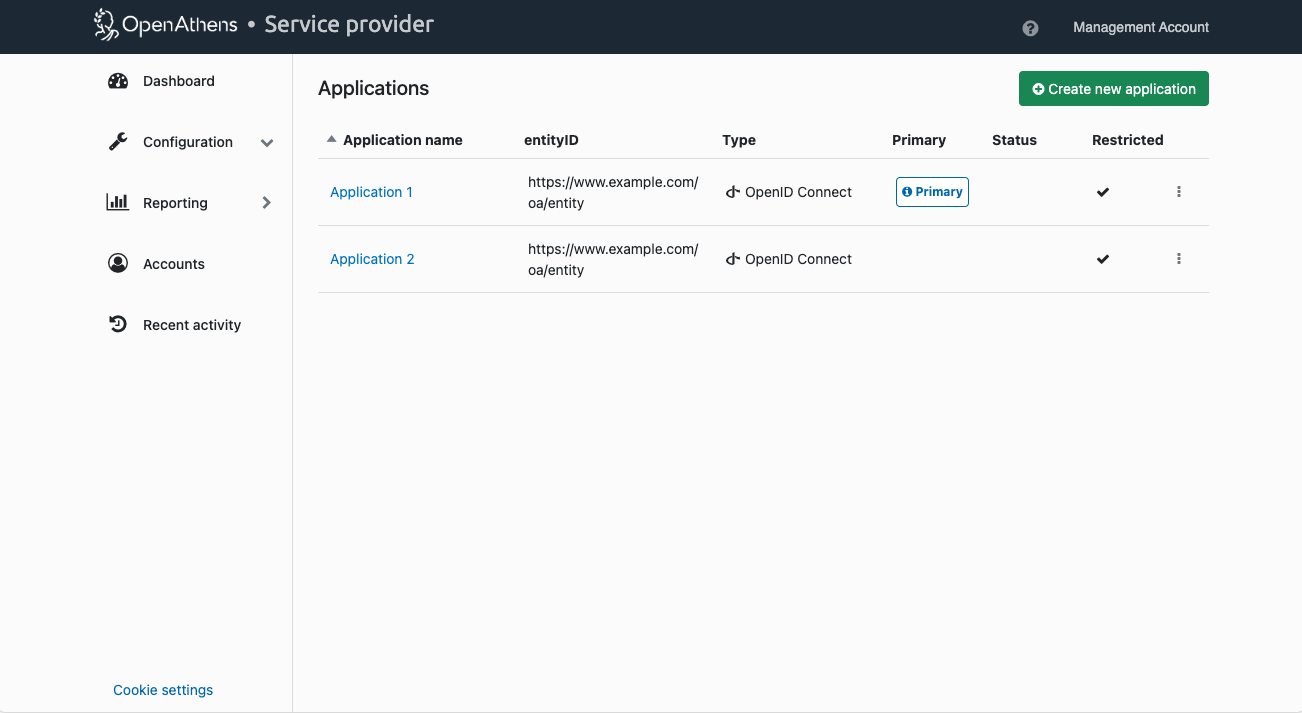Viewport: 1302px width, 713px height.
Task: Click the Configuration wrench icon
Action: [118, 142]
